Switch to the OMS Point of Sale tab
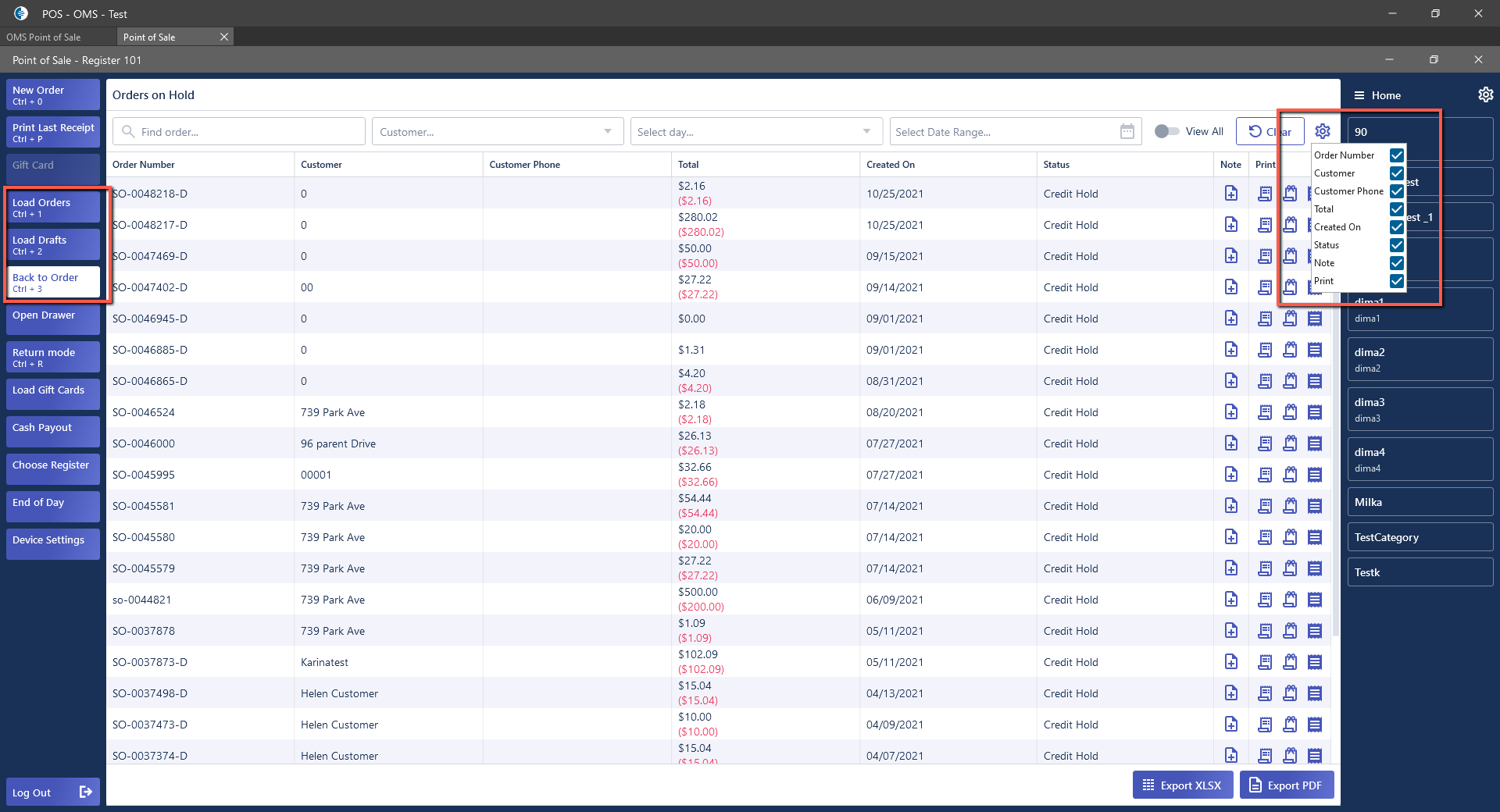1500x812 pixels. coord(44,37)
